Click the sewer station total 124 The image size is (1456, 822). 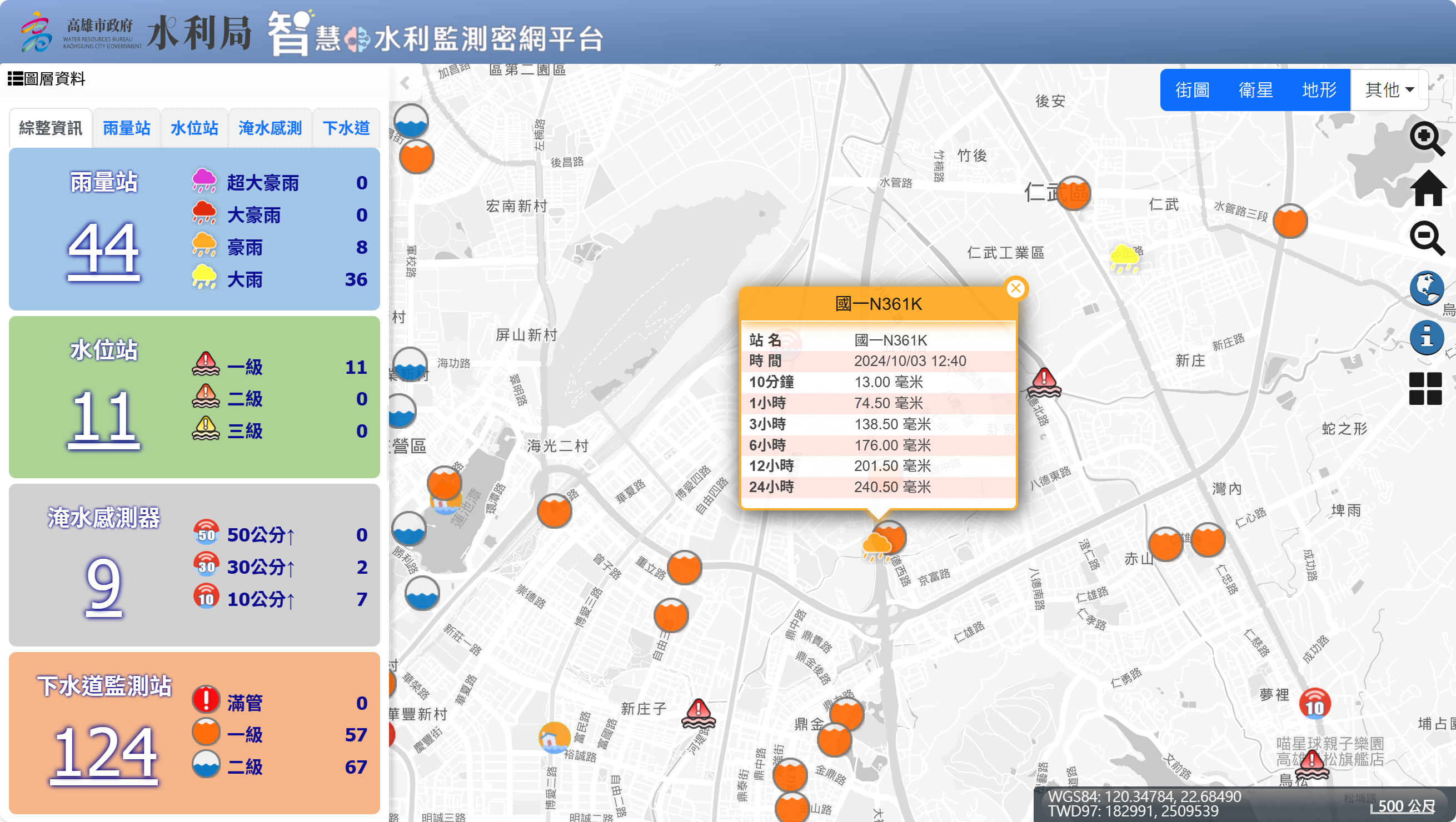(x=104, y=753)
